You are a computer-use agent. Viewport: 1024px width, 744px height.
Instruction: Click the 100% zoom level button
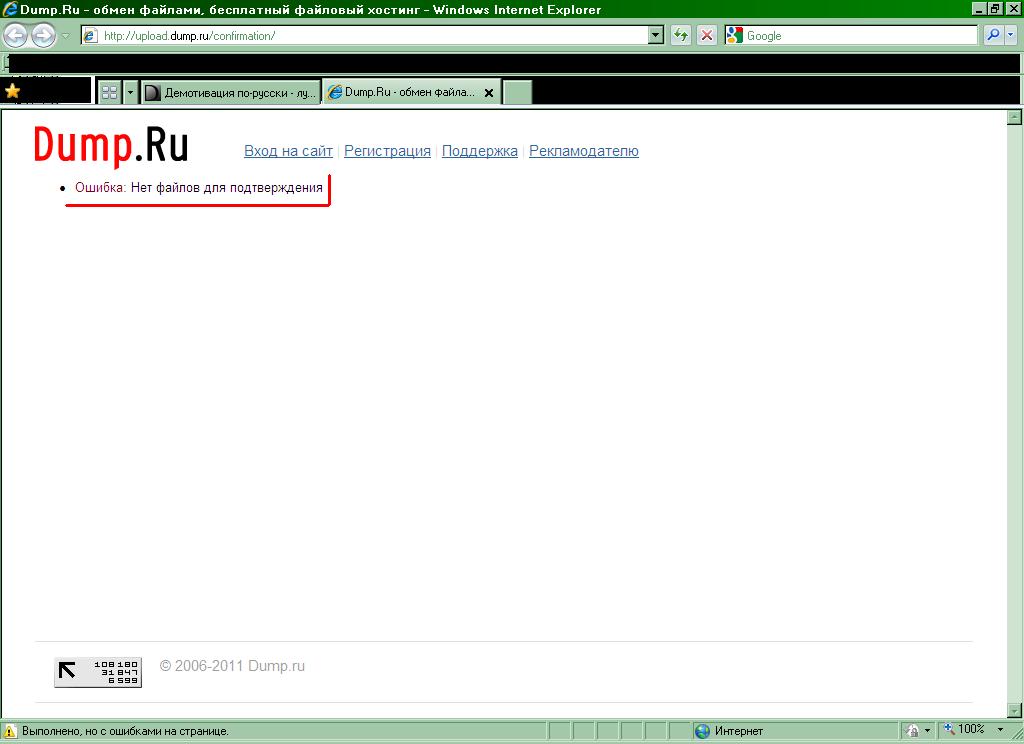[x=965, y=729]
